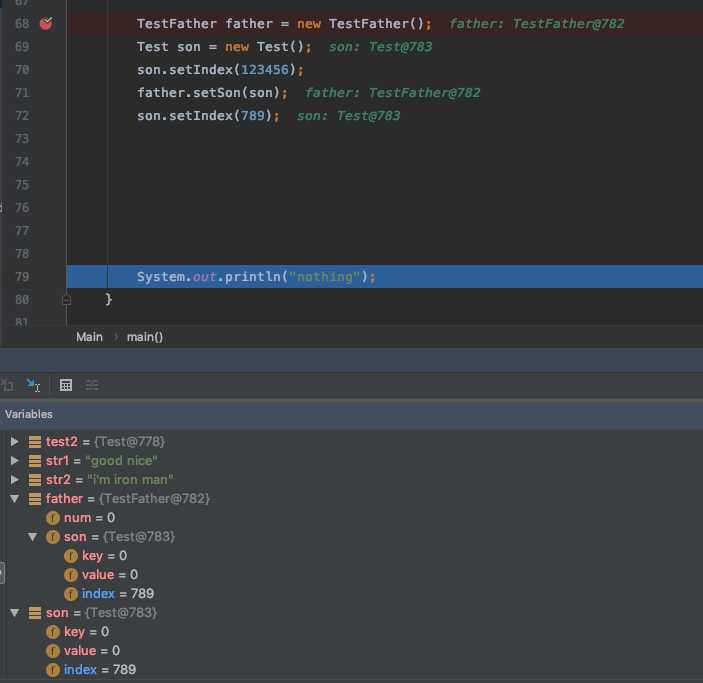Collapse the father variable node
The width and height of the screenshot is (703, 683).
coord(14,499)
